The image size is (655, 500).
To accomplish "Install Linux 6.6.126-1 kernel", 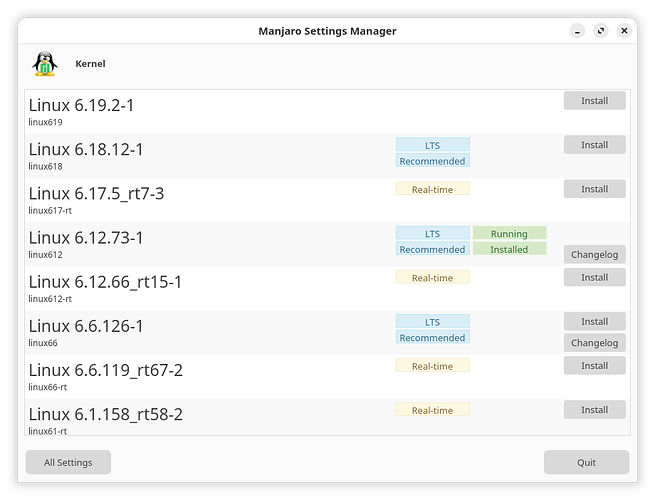I will pos(594,322).
